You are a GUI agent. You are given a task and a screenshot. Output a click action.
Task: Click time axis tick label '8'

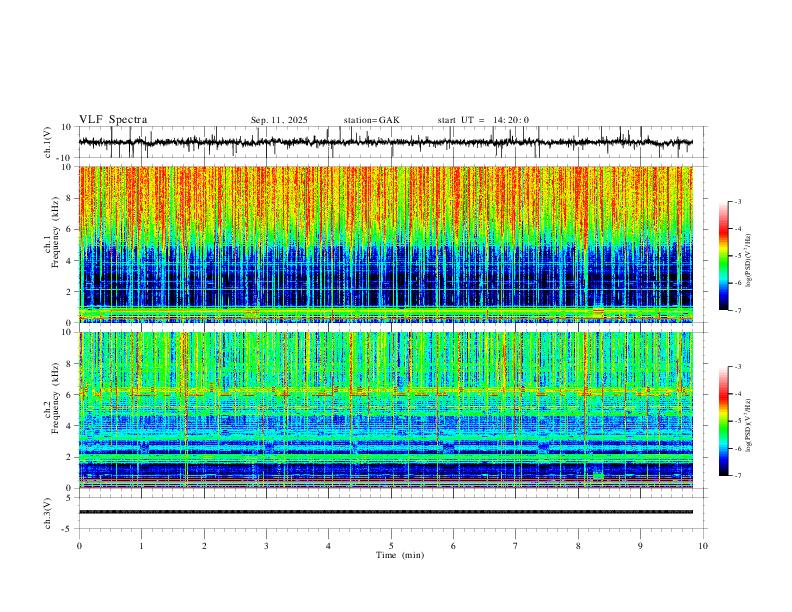(x=578, y=546)
